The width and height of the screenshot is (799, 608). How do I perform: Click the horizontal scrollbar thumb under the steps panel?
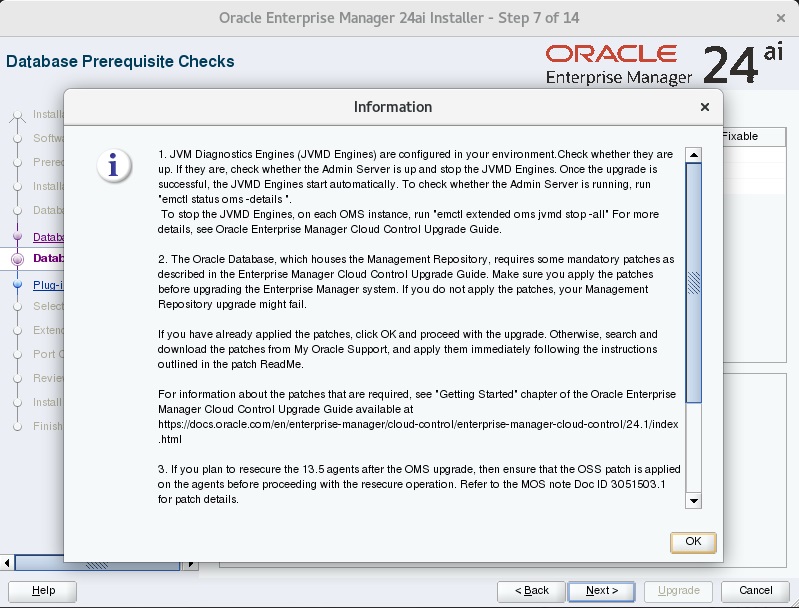point(97,564)
